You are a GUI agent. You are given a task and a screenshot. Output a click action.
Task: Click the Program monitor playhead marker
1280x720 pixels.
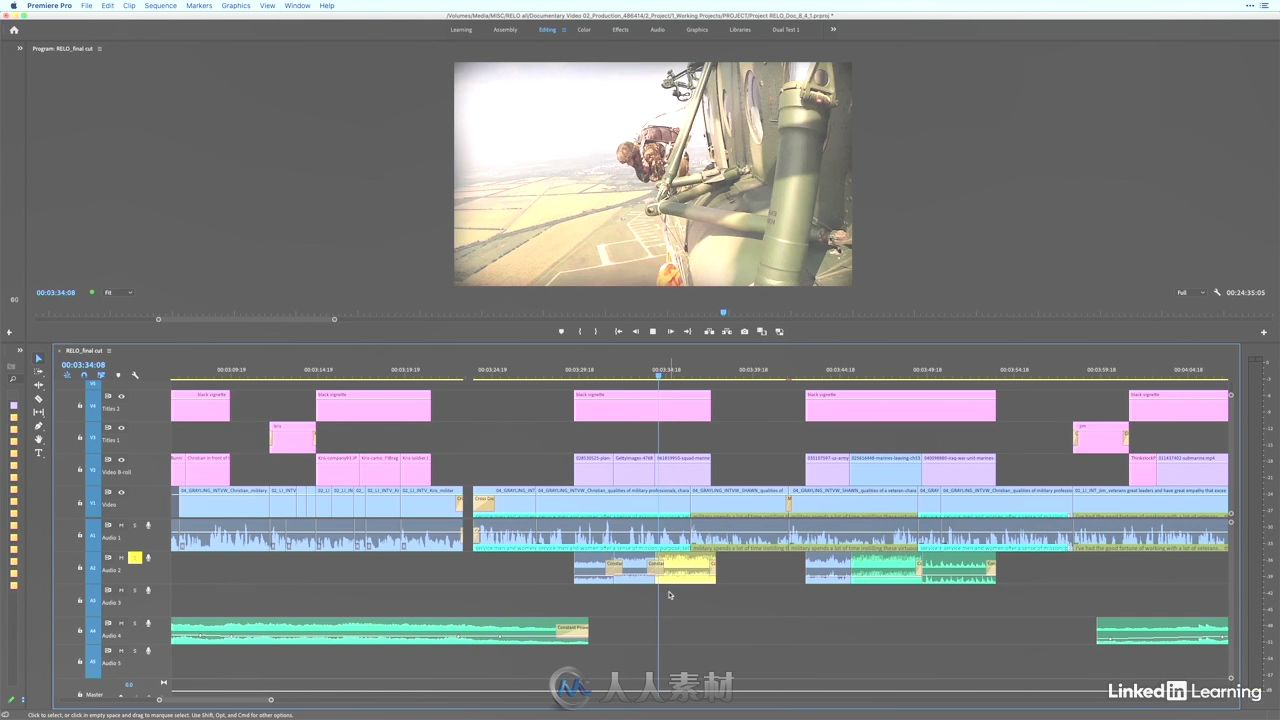(723, 313)
